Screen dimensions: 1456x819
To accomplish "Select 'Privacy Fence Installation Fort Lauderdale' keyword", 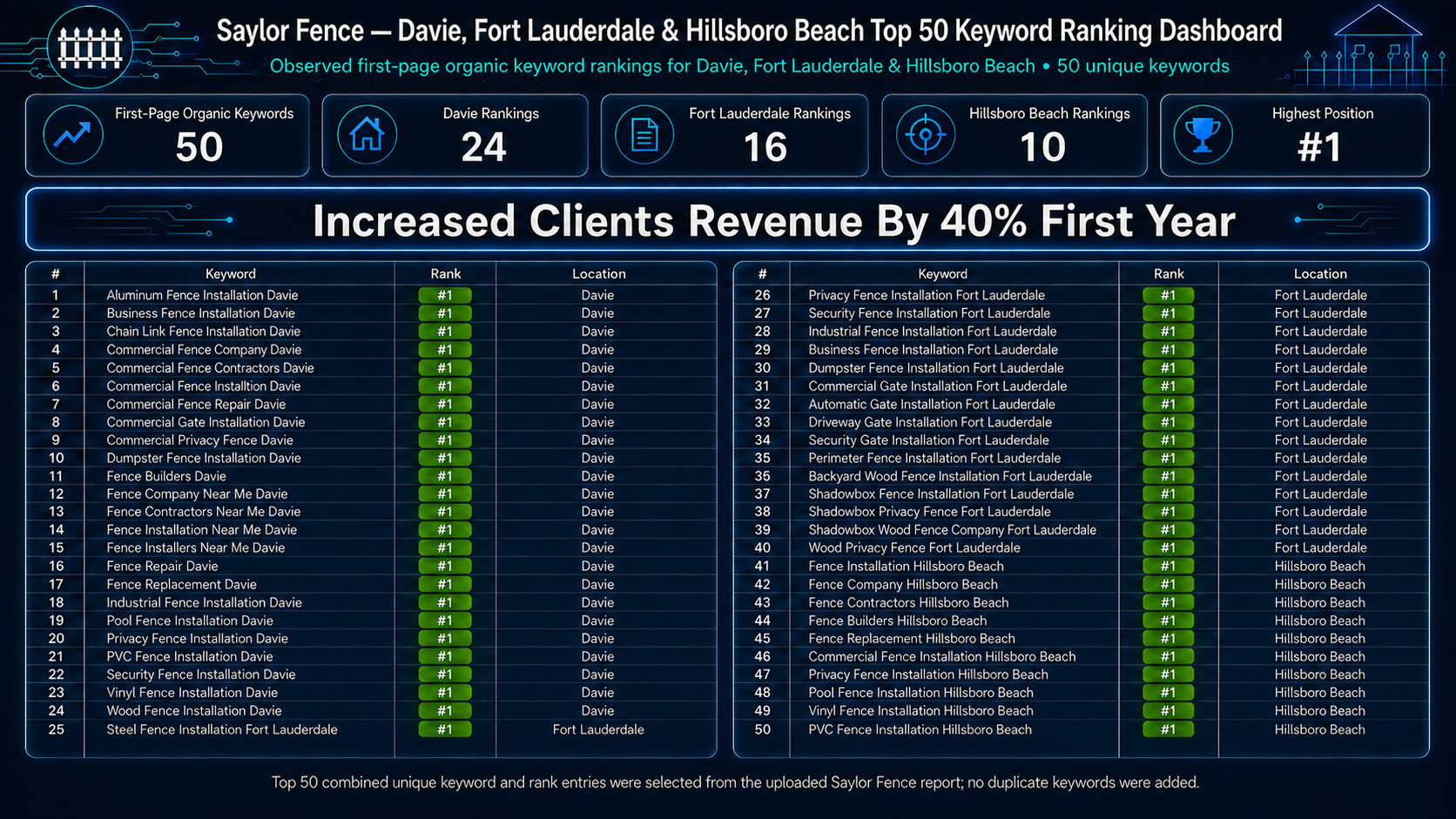I will click(927, 295).
